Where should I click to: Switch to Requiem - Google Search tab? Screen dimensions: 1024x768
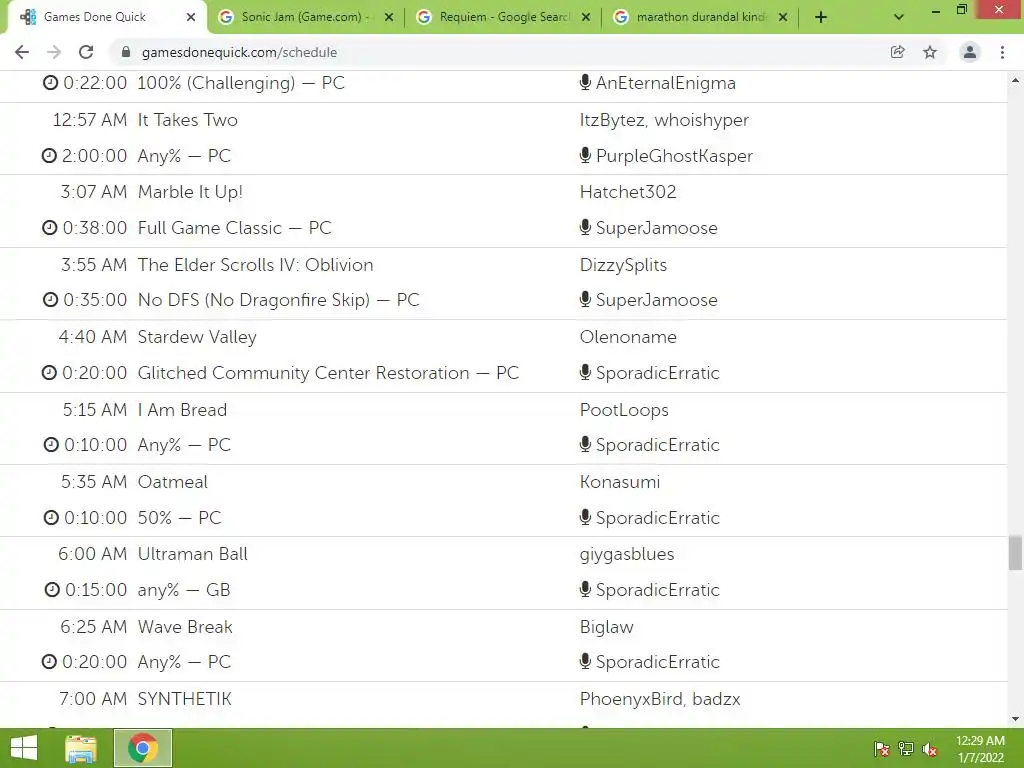503,17
